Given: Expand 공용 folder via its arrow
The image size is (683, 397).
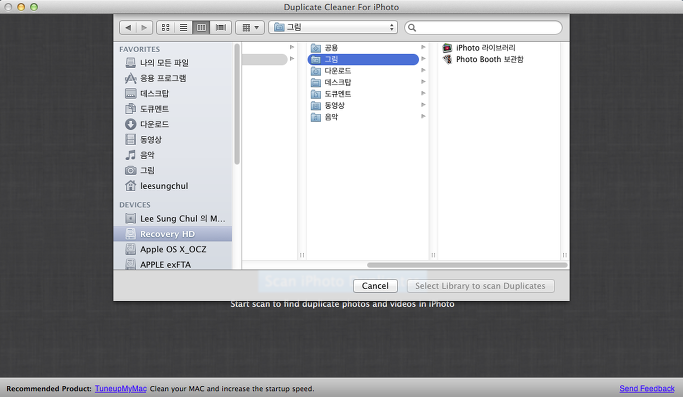Looking at the screenshot, I should point(423,47).
